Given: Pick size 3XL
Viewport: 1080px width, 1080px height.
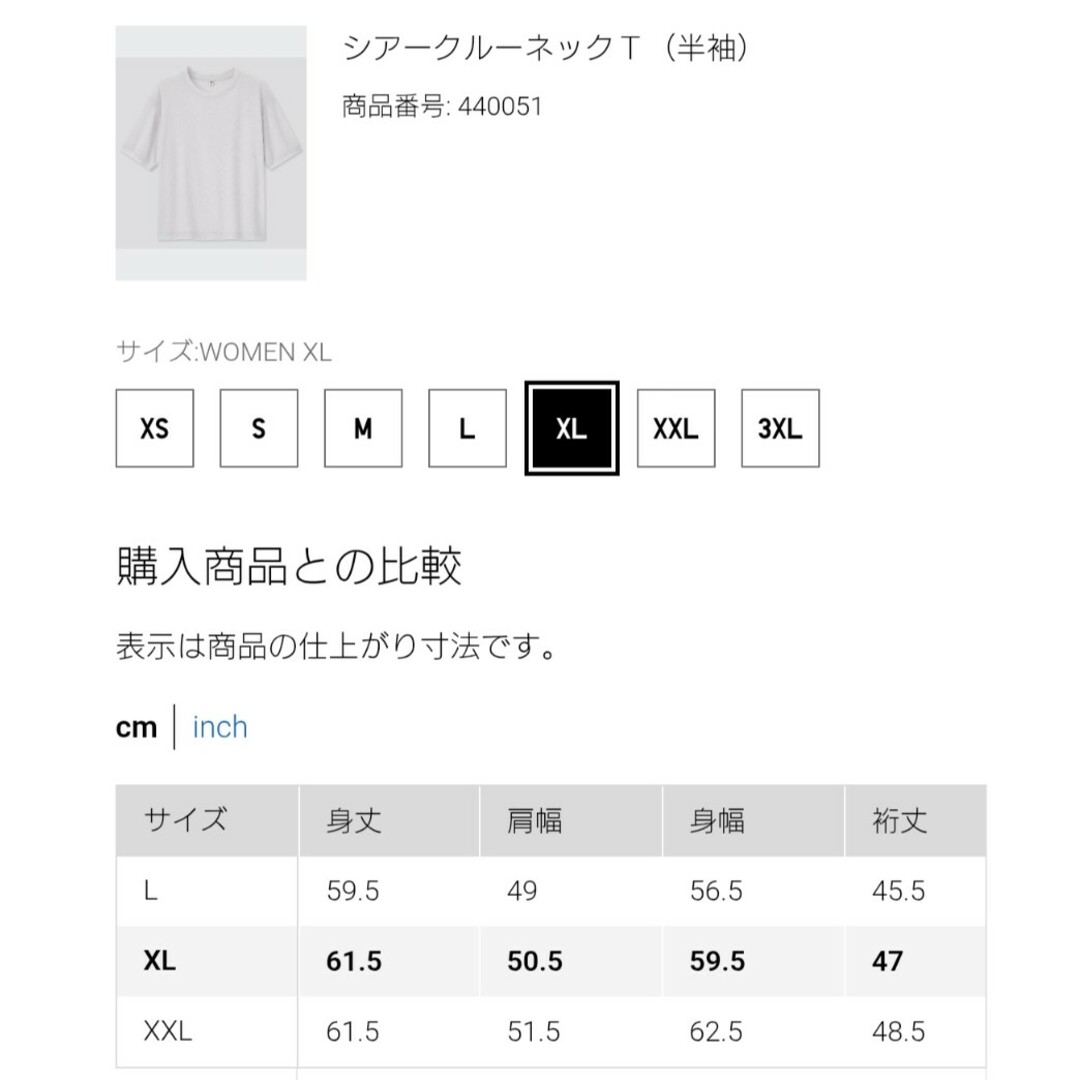Looking at the screenshot, I should (x=780, y=428).
